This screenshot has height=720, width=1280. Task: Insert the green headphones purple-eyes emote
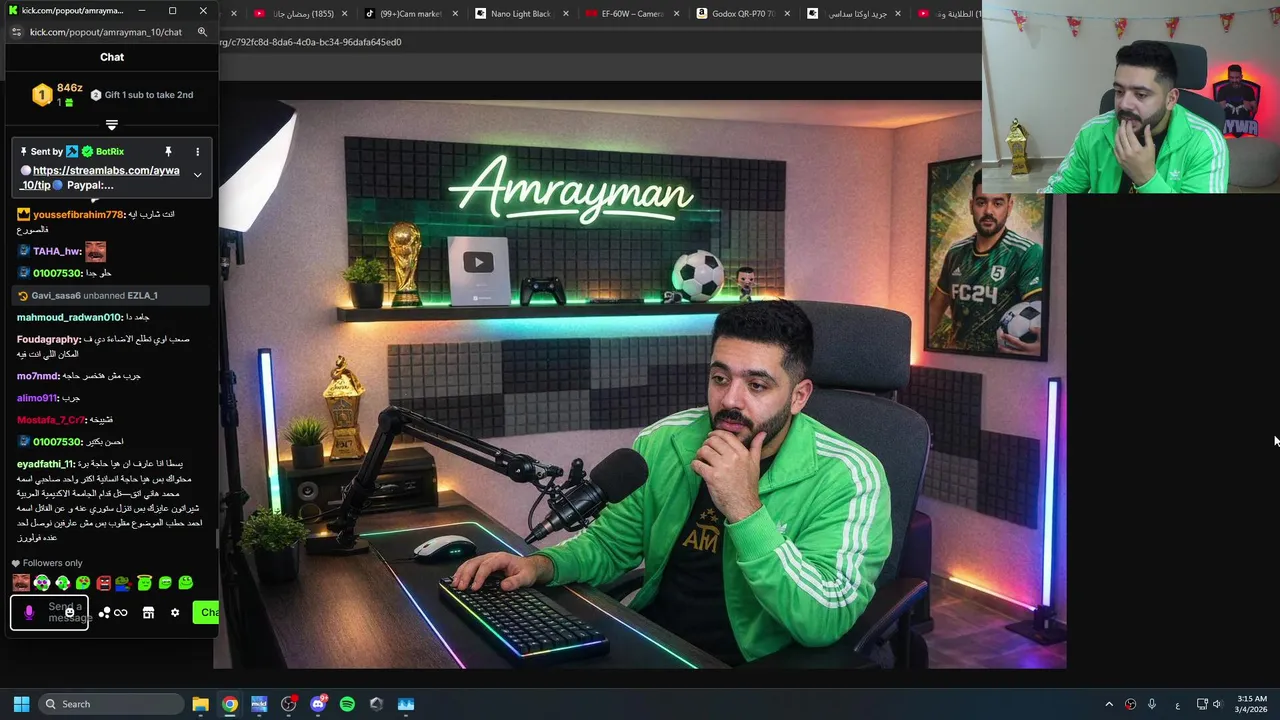(x=42, y=583)
